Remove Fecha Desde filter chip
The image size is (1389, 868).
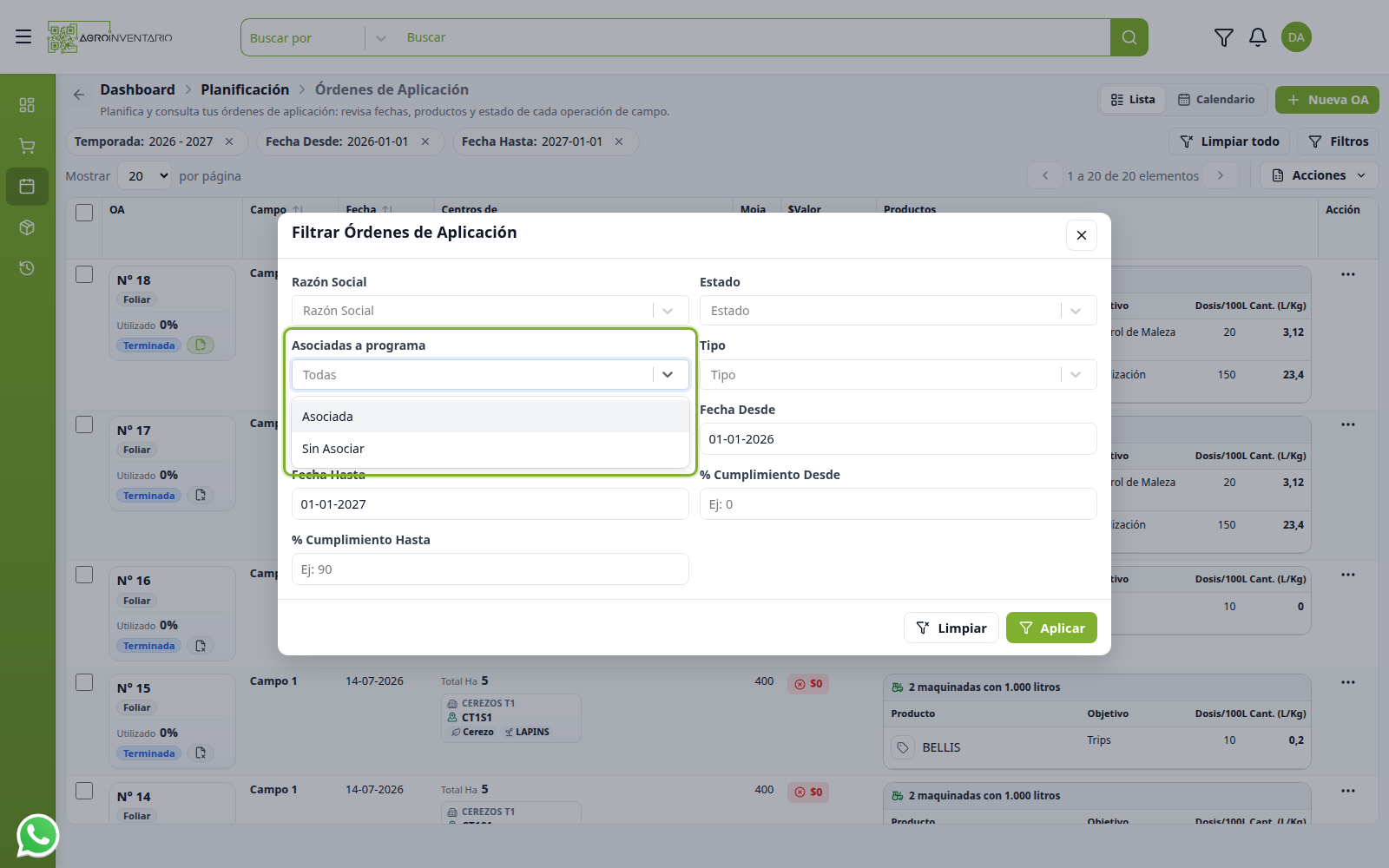425,141
